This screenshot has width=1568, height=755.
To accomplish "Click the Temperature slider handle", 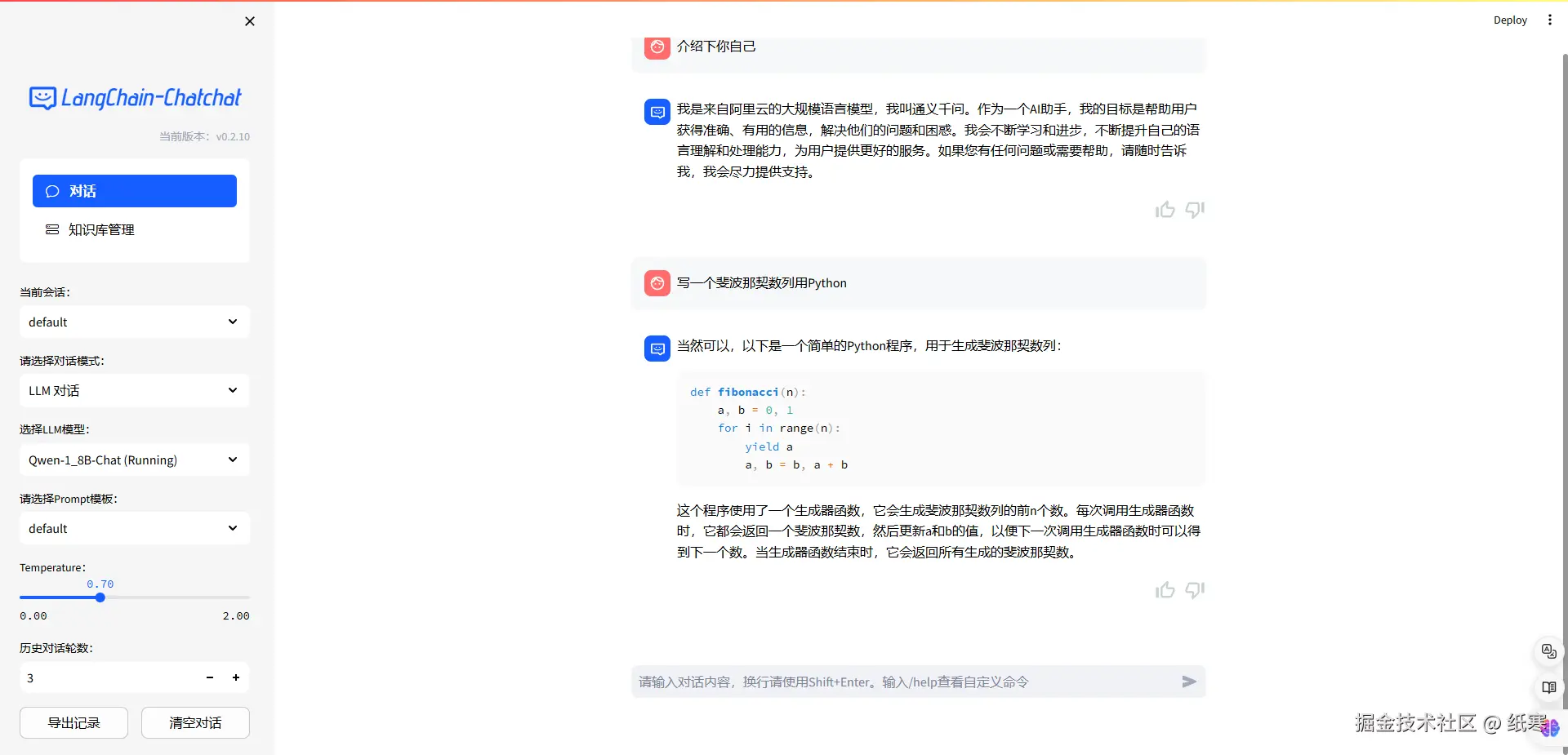I will click(x=100, y=597).
